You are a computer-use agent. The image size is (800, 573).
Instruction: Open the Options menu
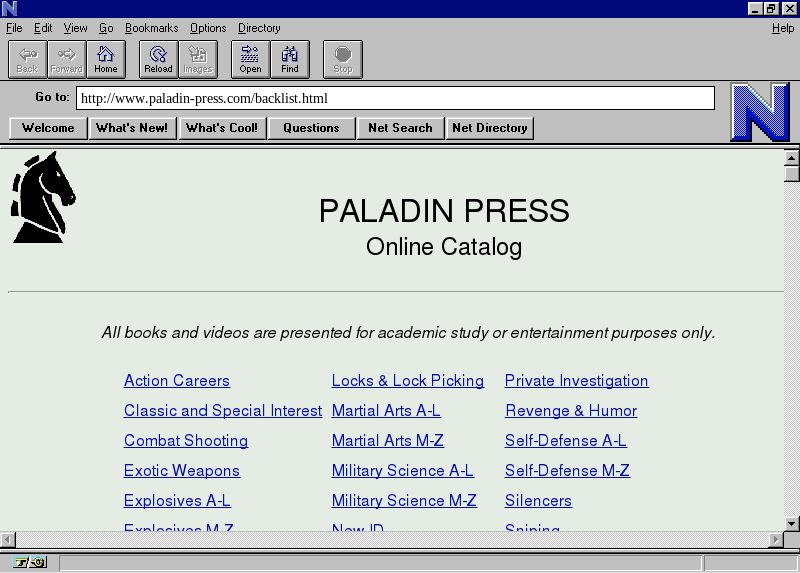pos(208,28)
